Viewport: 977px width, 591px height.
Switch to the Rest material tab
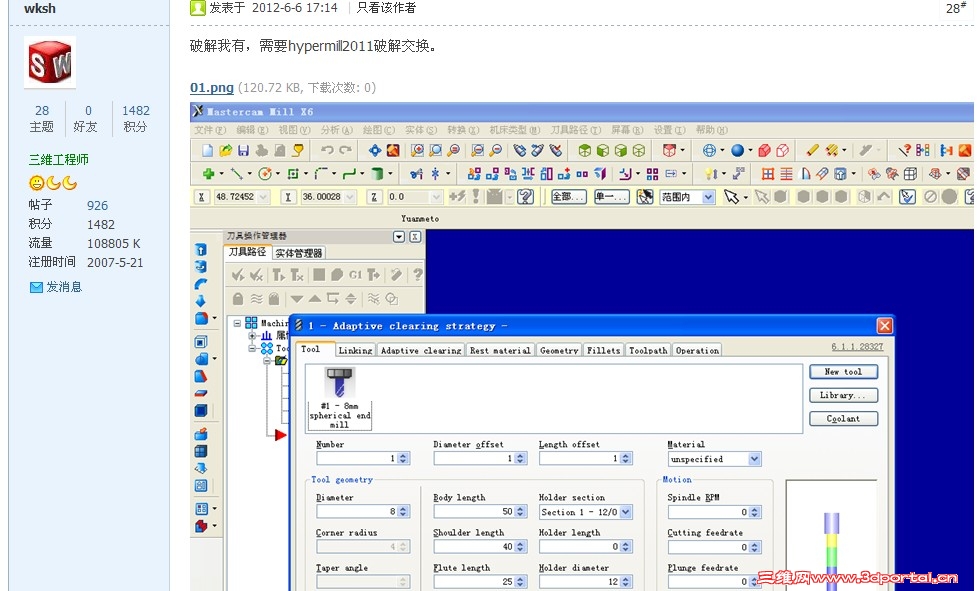(x=500, y=350)
